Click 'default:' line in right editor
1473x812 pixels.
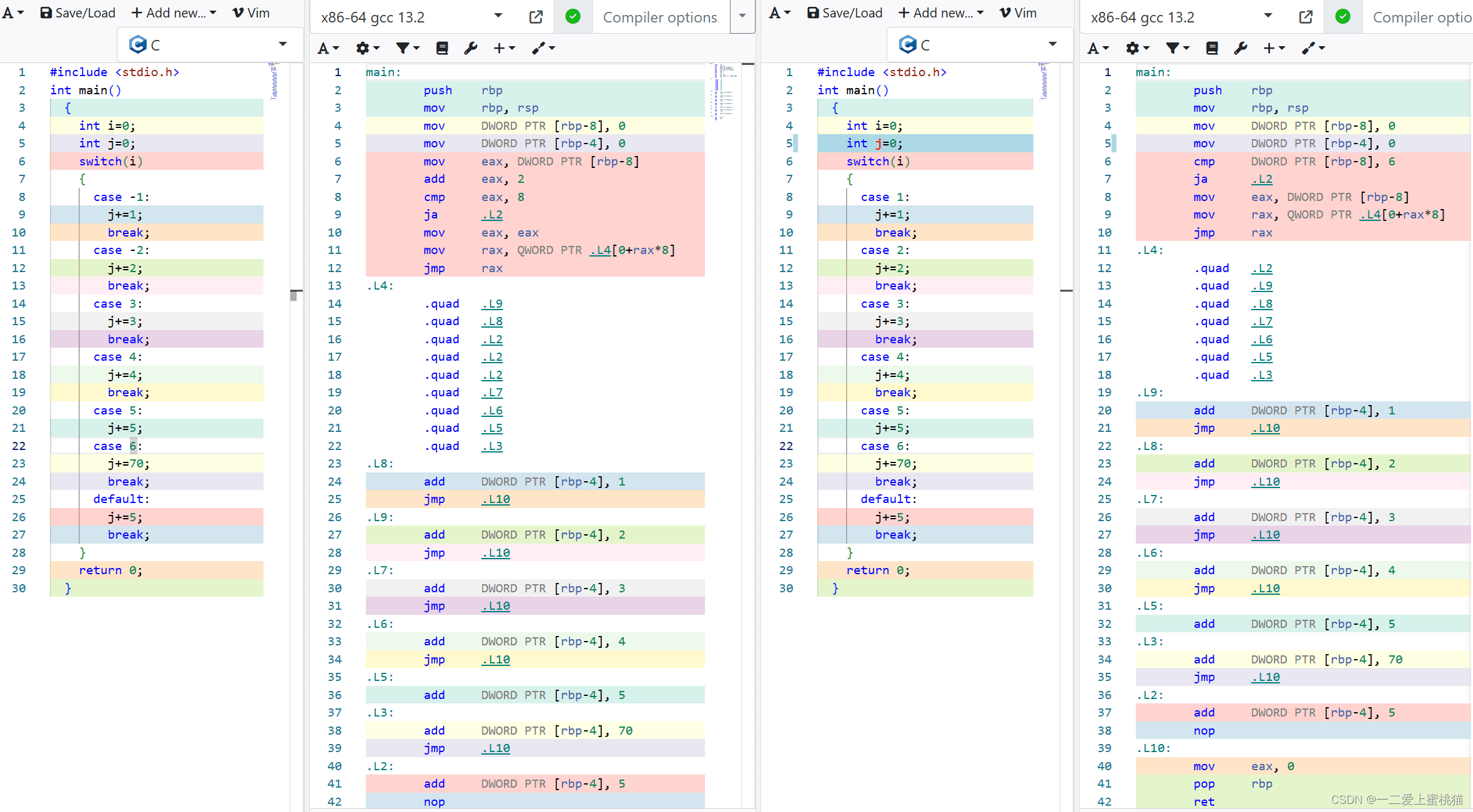click(x=889, y=499)
